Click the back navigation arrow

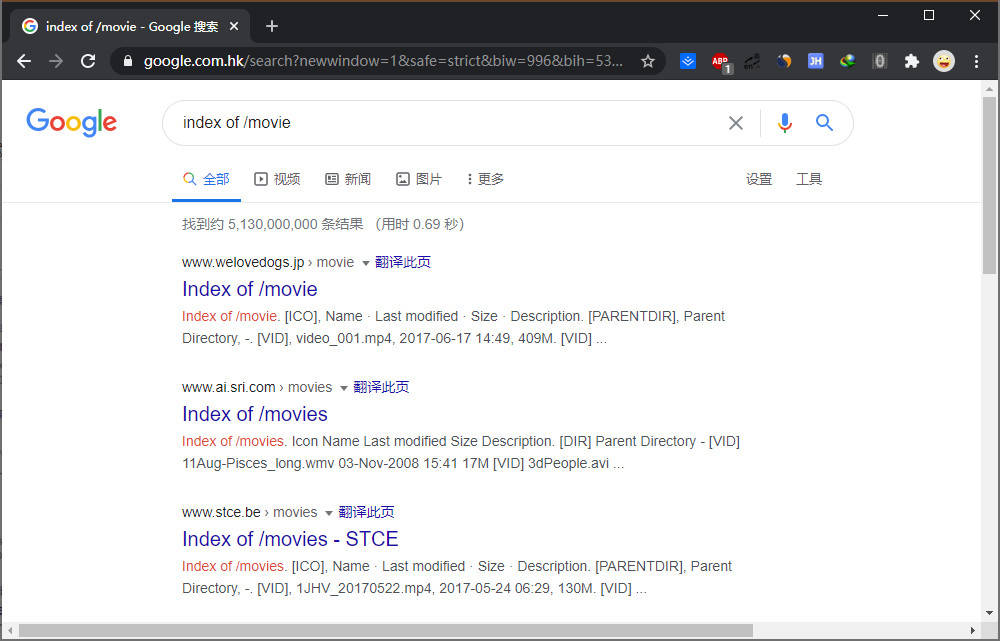[24, 61]
